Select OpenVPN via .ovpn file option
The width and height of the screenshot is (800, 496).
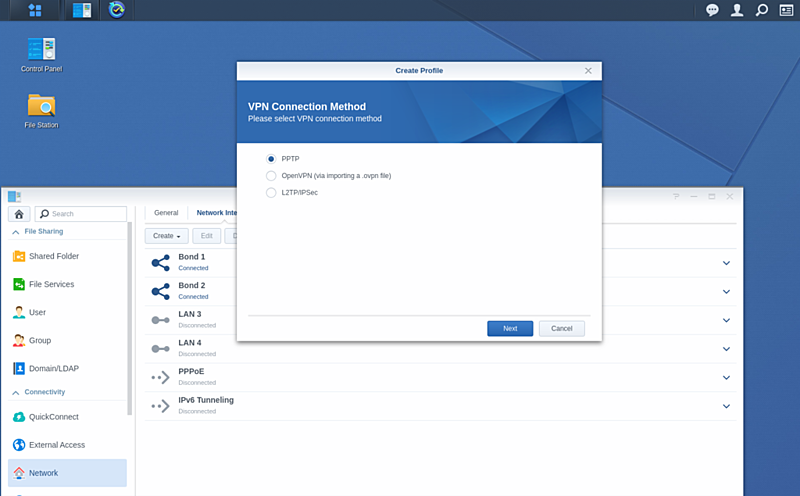click(x=271, y=176)
